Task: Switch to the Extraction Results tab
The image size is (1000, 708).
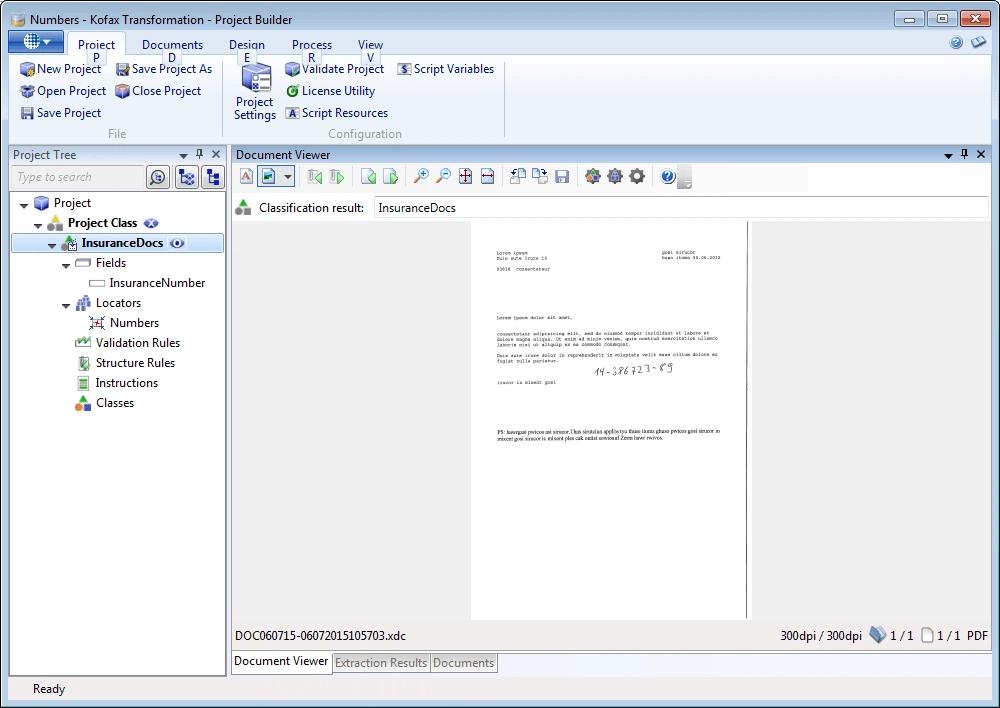Action: pos(381,663)
